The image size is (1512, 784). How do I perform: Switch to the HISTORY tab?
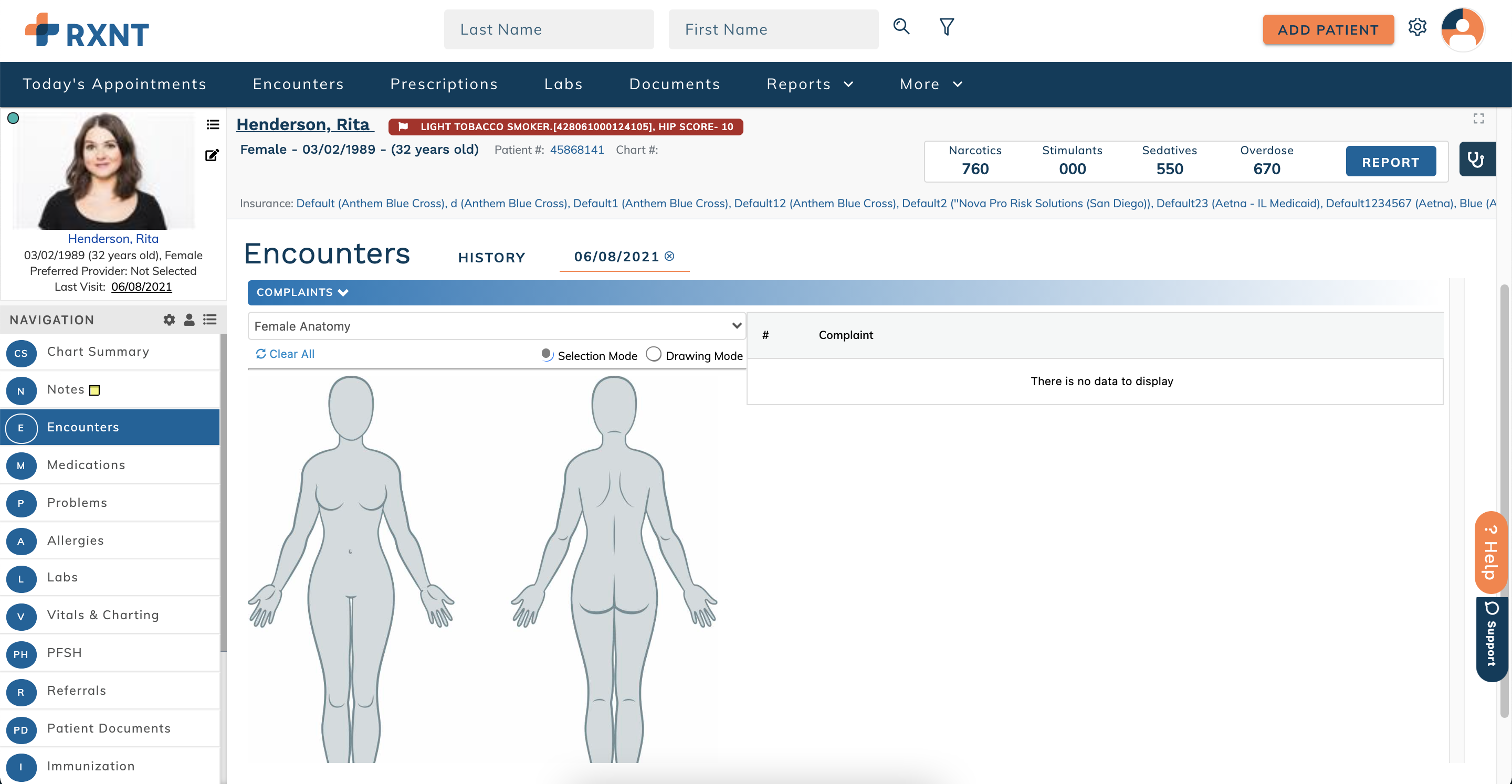point(491,257)
